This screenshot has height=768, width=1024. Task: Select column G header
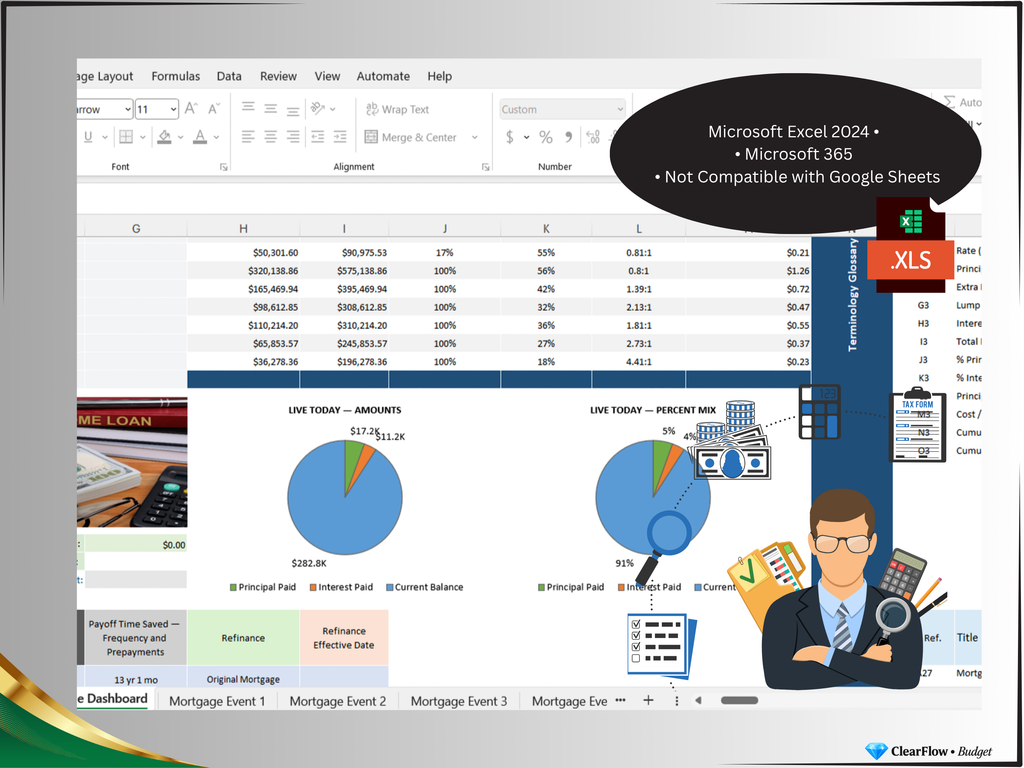(136, 229)
